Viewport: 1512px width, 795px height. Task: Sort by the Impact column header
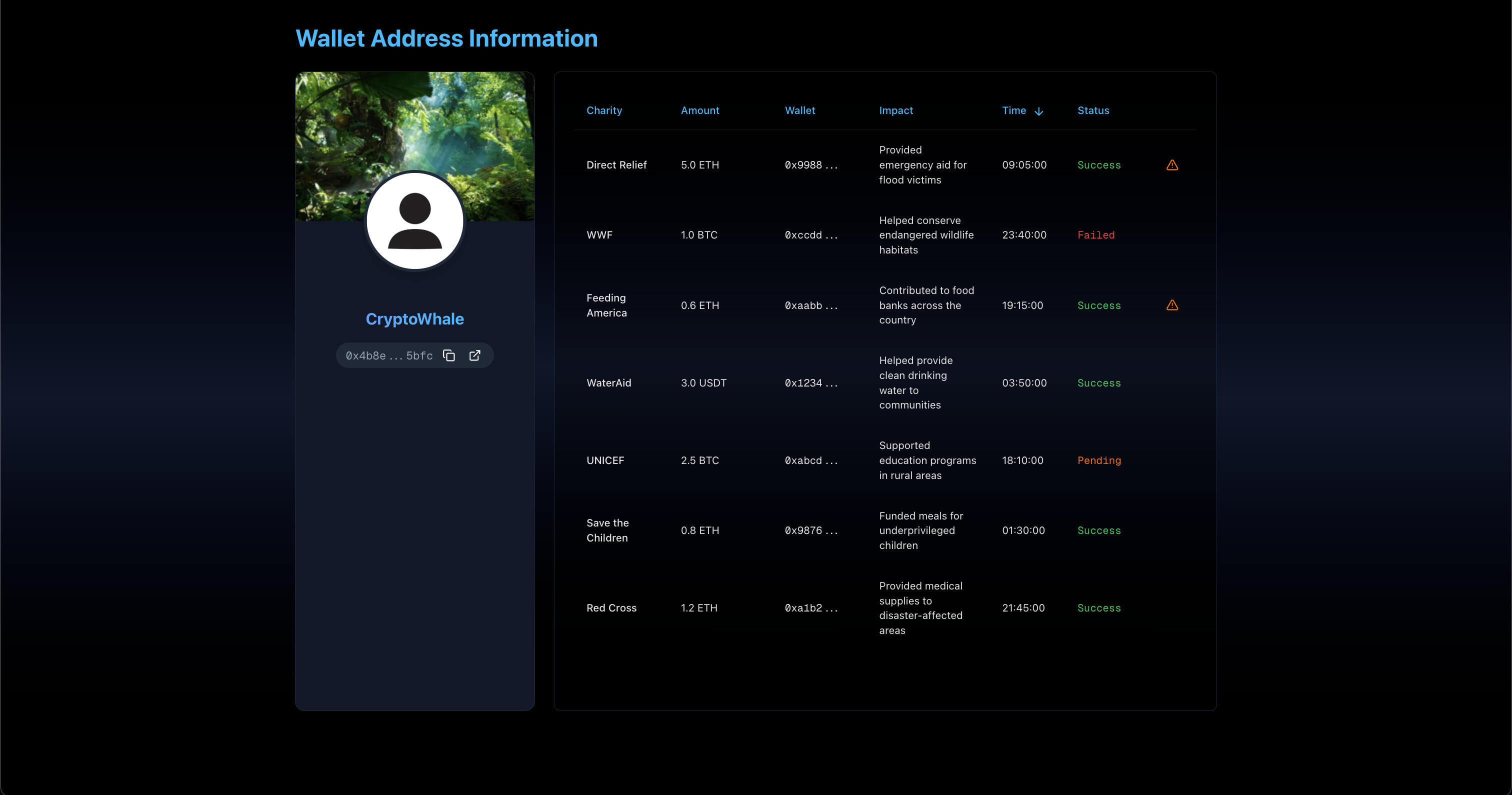click(895, 110)
